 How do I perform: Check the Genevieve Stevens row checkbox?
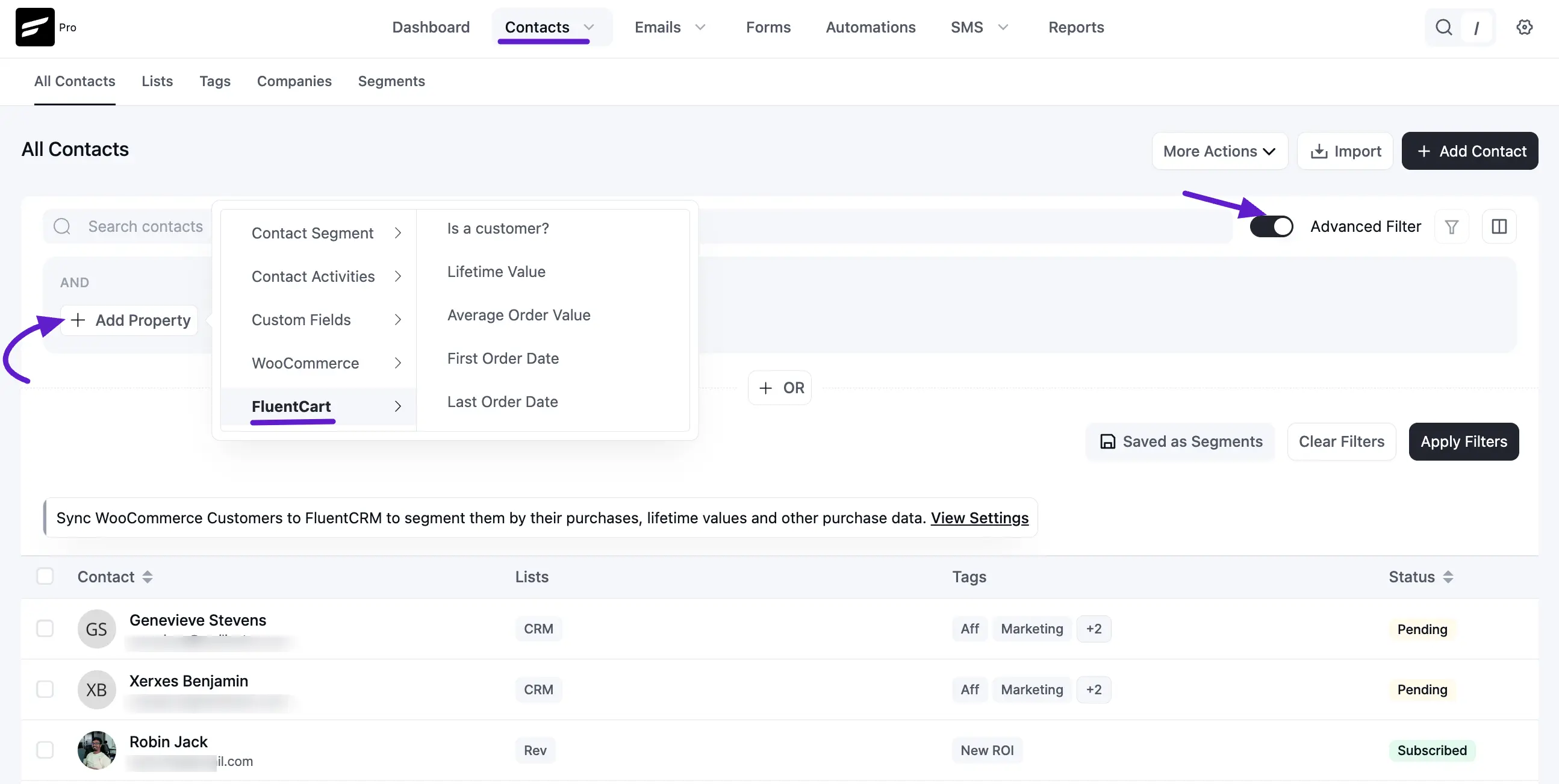pyautogui.click(x=45, y=629)
